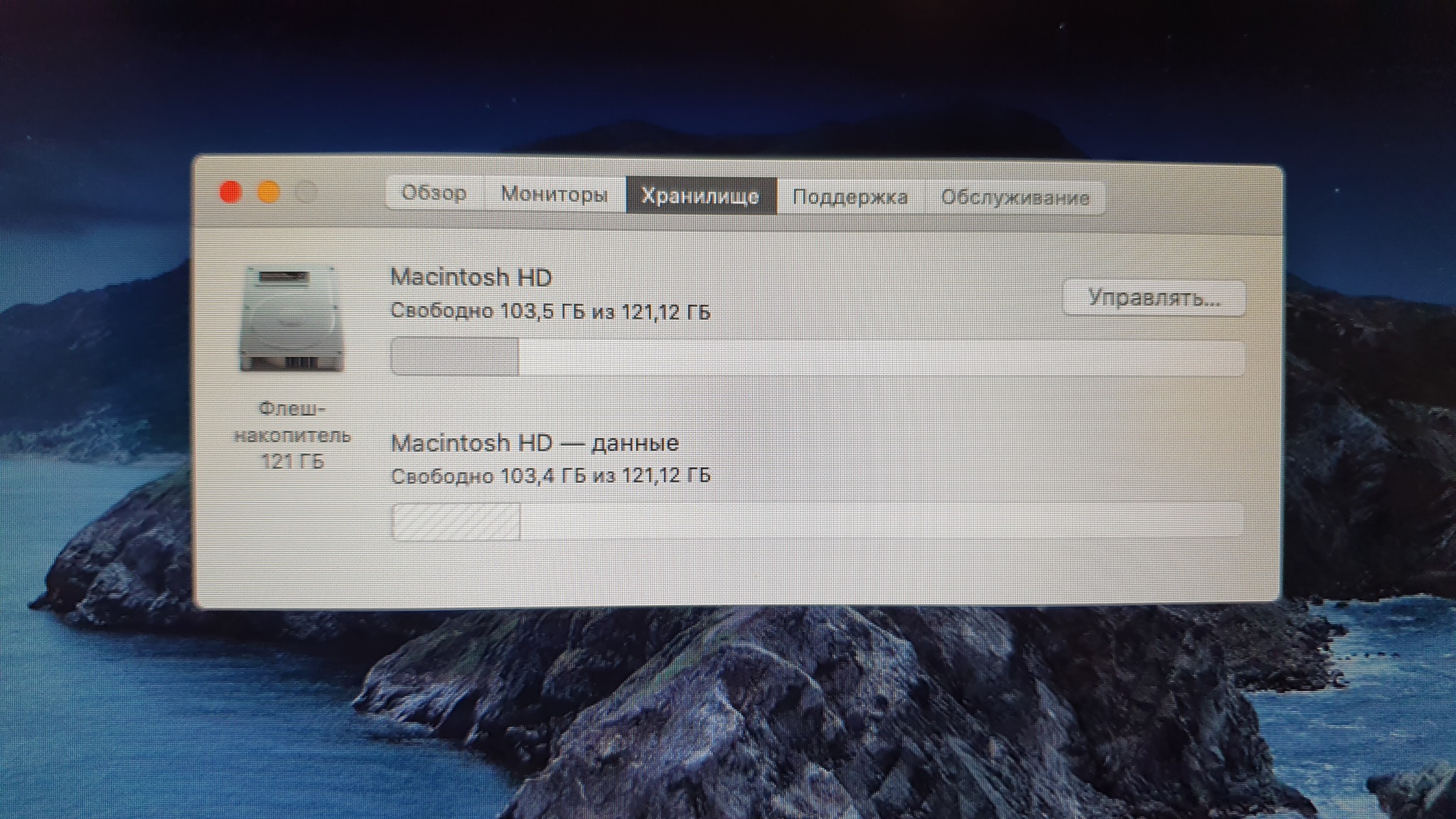Click the free space of Macintosh HD bar
Screen dimensions: 1456x819
click(x=882, y=358)
